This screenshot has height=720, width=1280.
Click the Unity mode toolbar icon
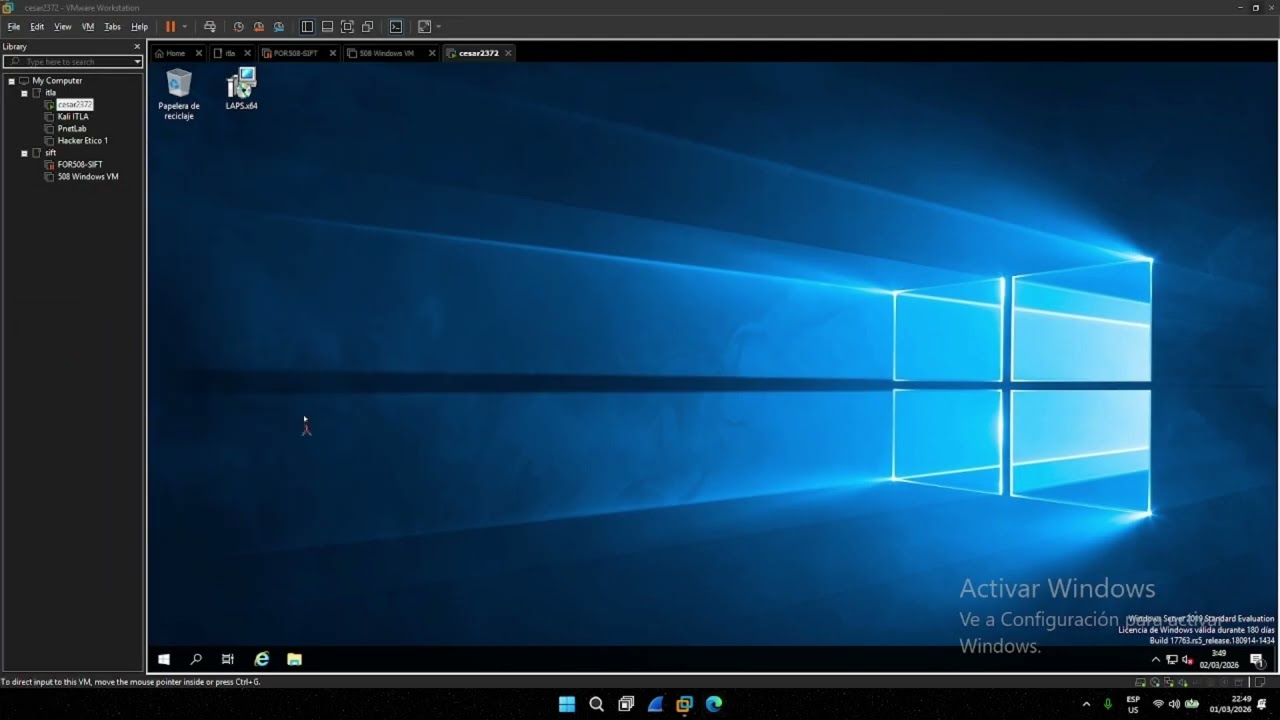pos(367,27)
